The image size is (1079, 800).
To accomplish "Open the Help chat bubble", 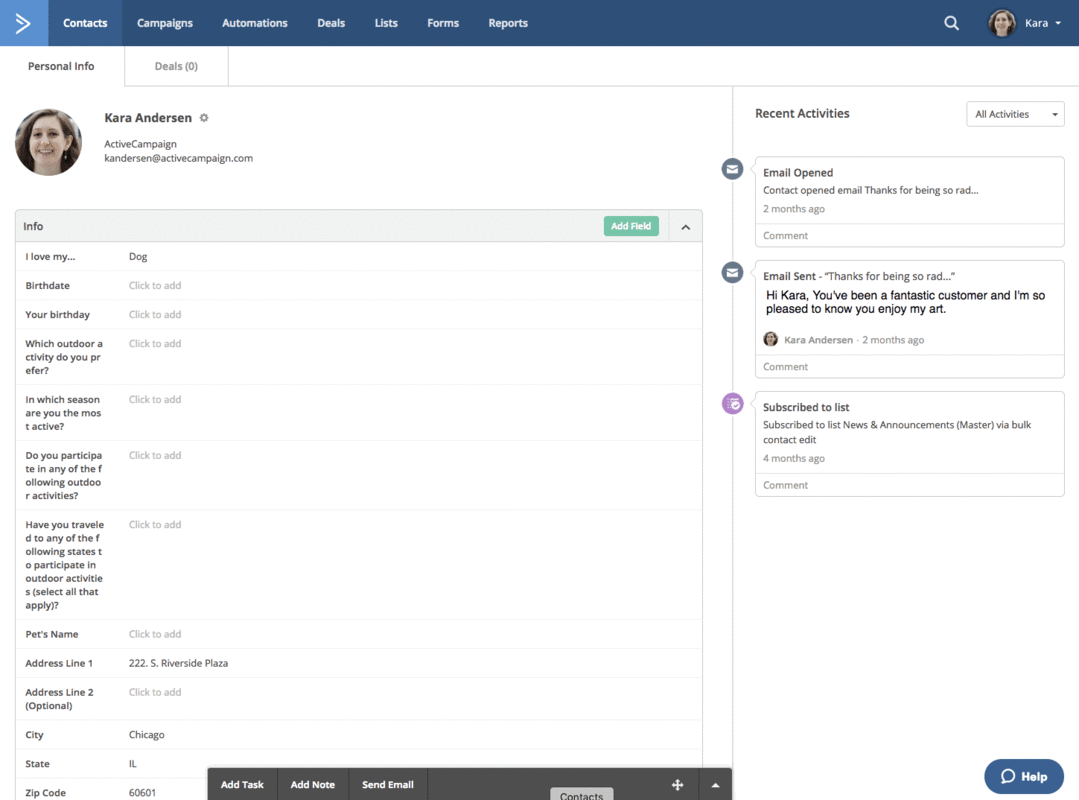I will pos(1023,776).
